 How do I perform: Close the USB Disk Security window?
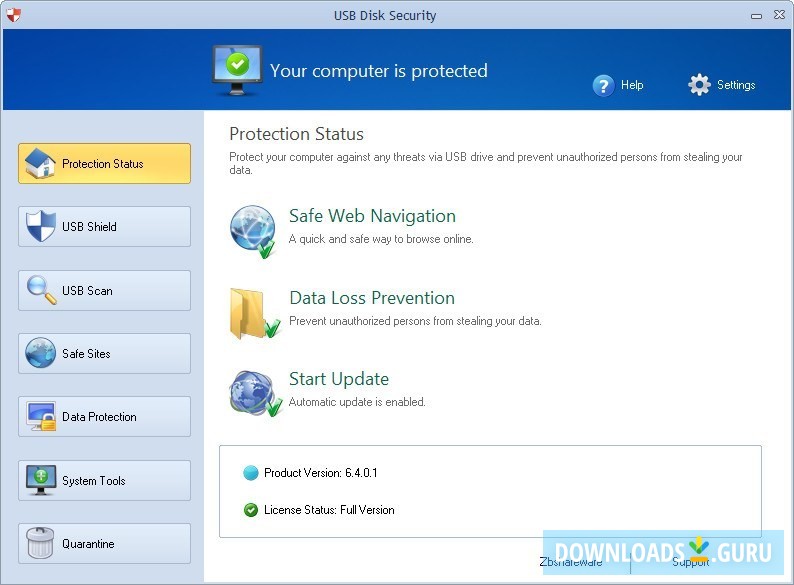coord(780,15)
